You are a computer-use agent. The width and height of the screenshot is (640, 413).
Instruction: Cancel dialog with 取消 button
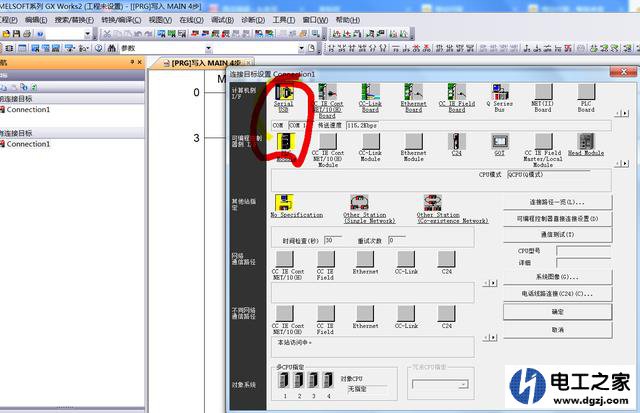558,330
